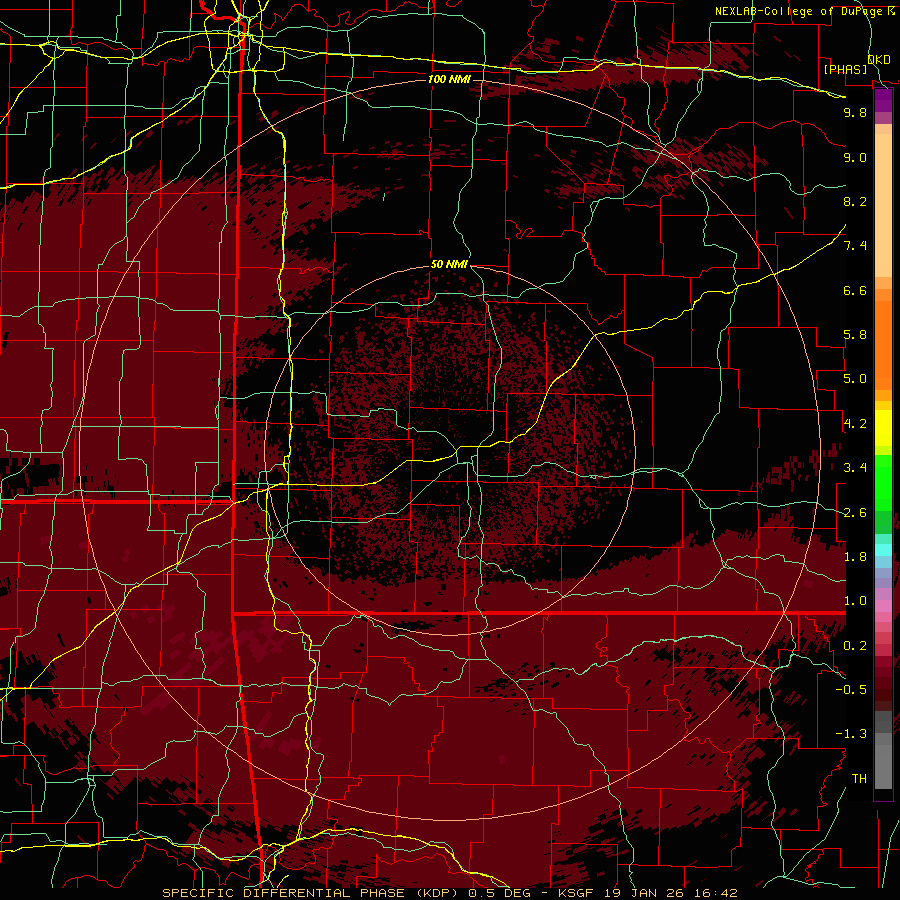Image resolution: width=900 pixels, height=900 pixels.
Task: Click the -0.5 scale value
Action: click(851, 690)
